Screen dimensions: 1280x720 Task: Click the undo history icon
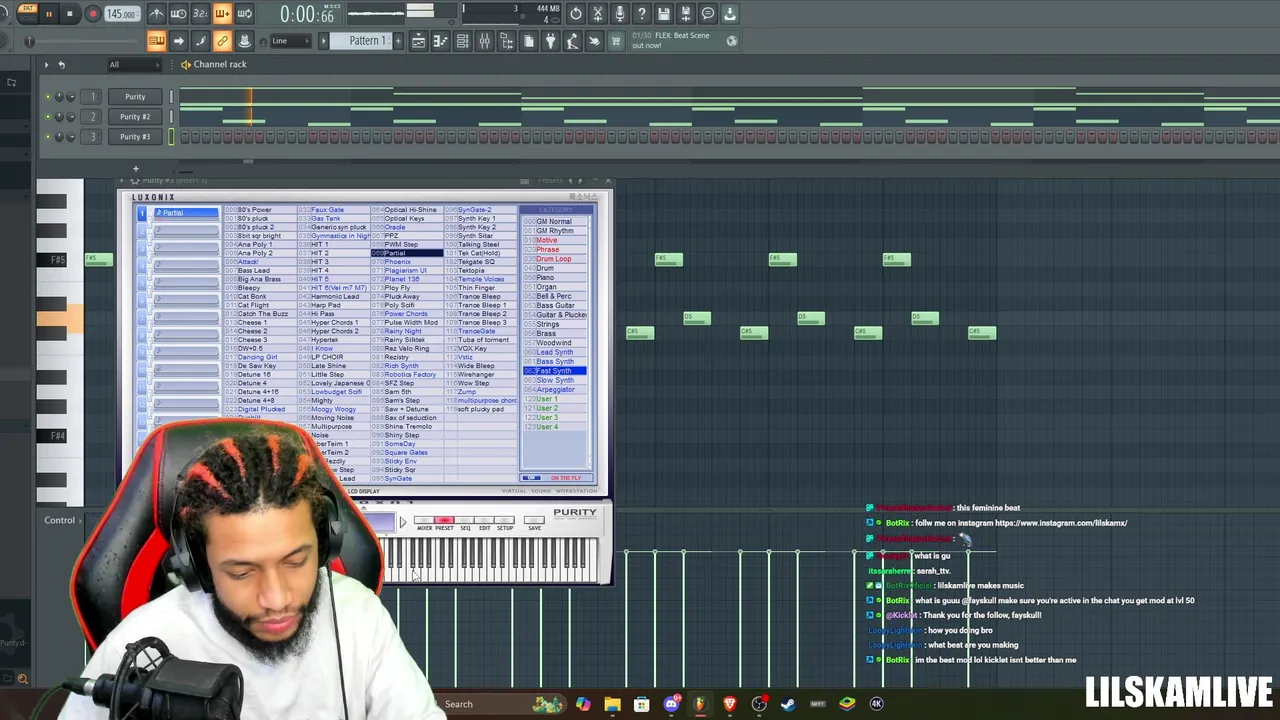pos(576,14)
